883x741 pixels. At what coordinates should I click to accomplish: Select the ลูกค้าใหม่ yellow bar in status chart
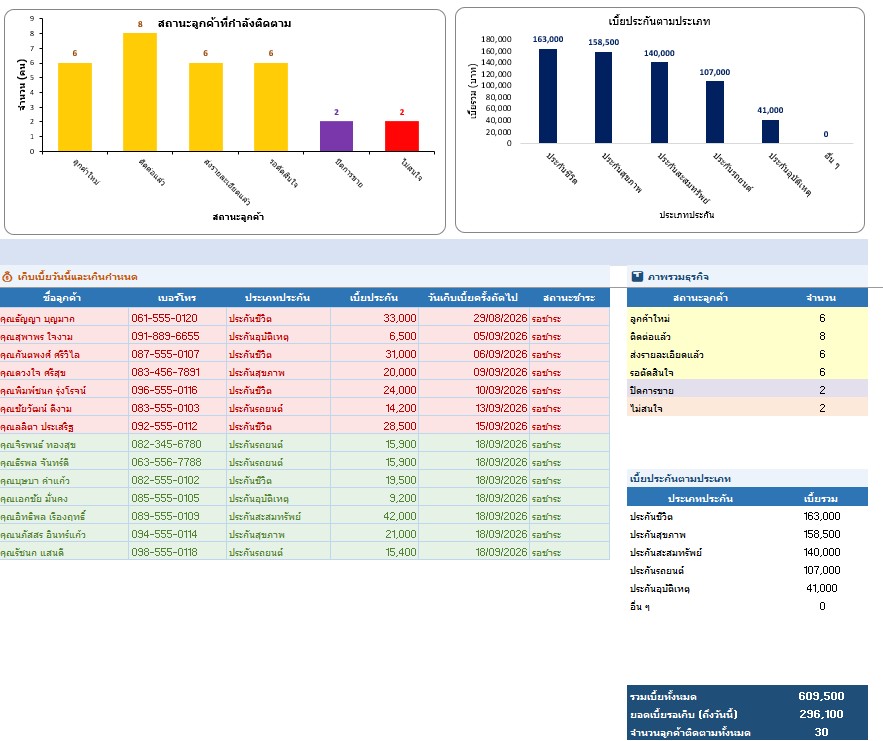click(x=75, y=107)
